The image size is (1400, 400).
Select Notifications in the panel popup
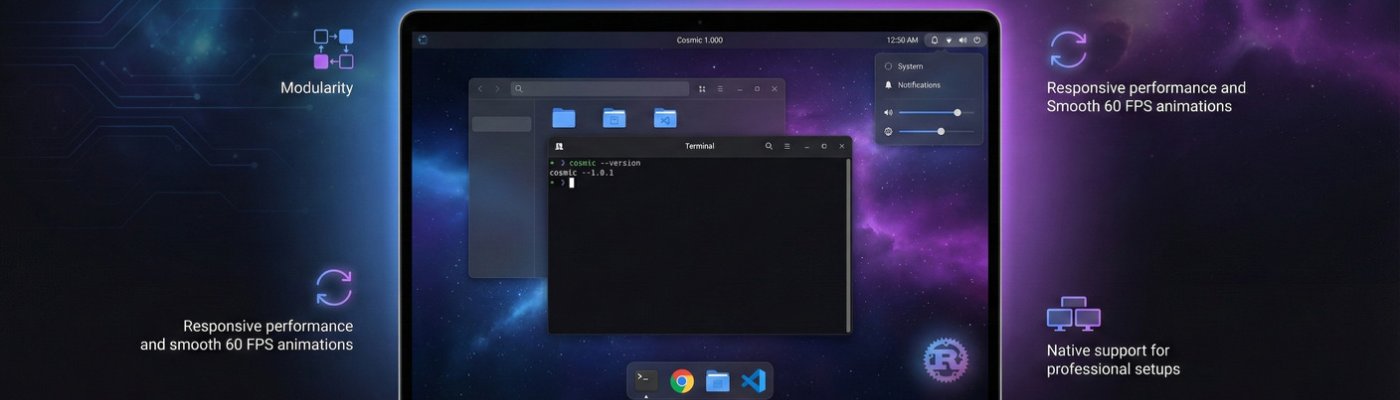(918, 85)
